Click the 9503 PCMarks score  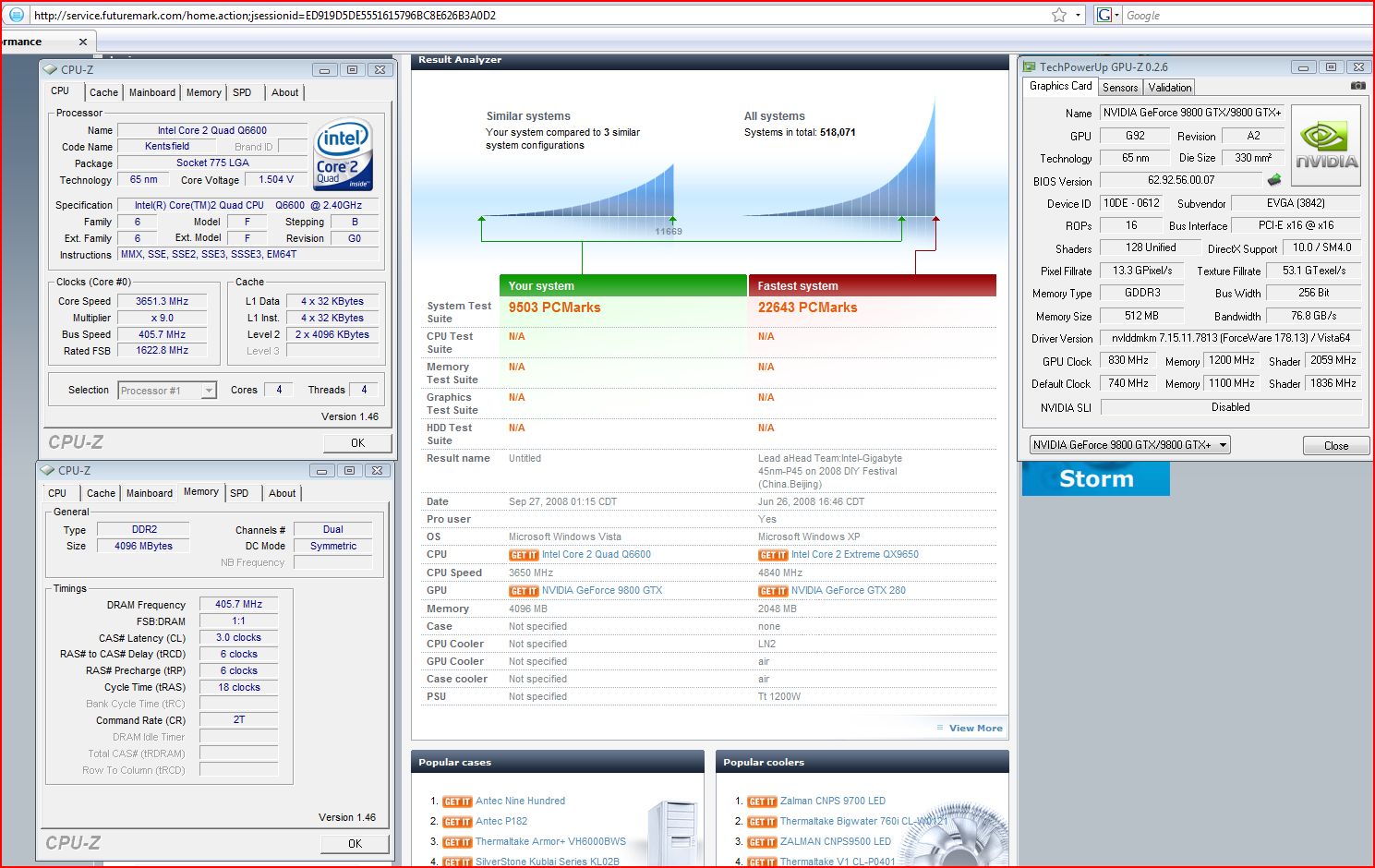pos(554,307)
